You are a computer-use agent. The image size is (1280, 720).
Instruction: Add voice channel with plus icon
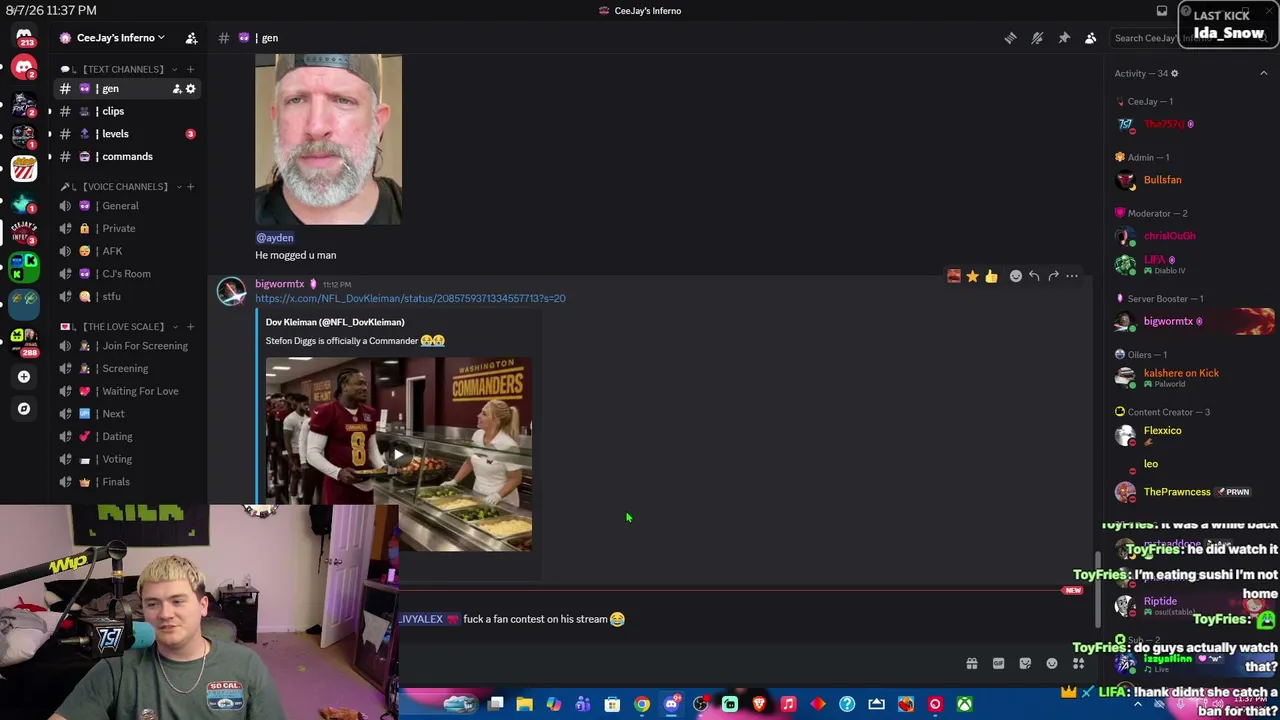coord(190,186)
